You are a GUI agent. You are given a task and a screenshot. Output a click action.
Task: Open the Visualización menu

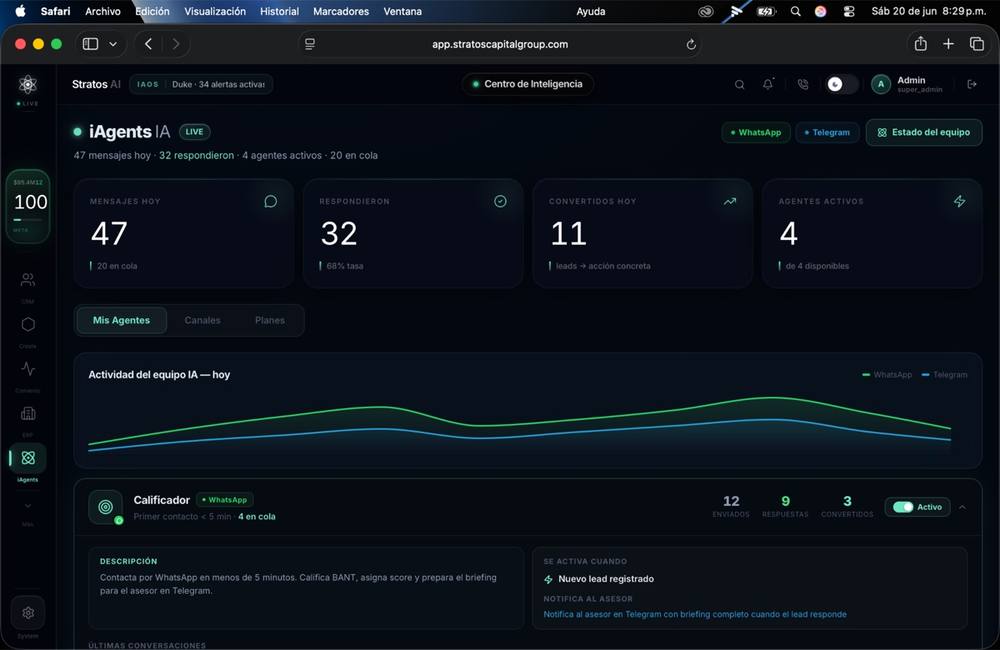coord(215,11)
